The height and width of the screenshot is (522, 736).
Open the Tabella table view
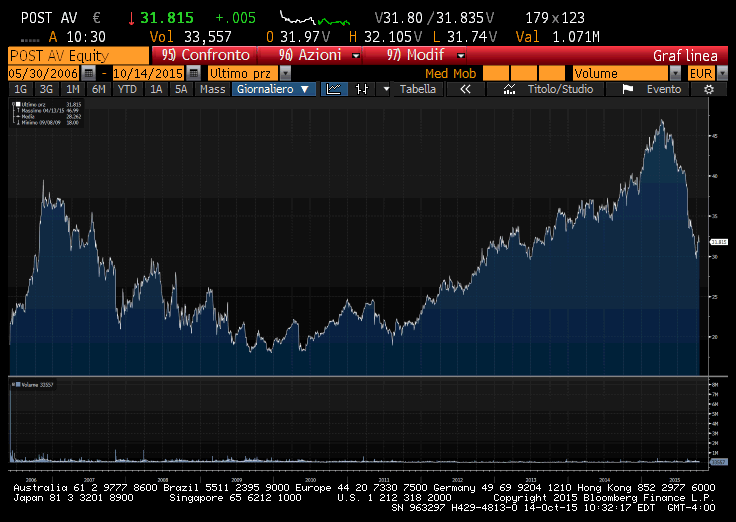coord(418,89)
